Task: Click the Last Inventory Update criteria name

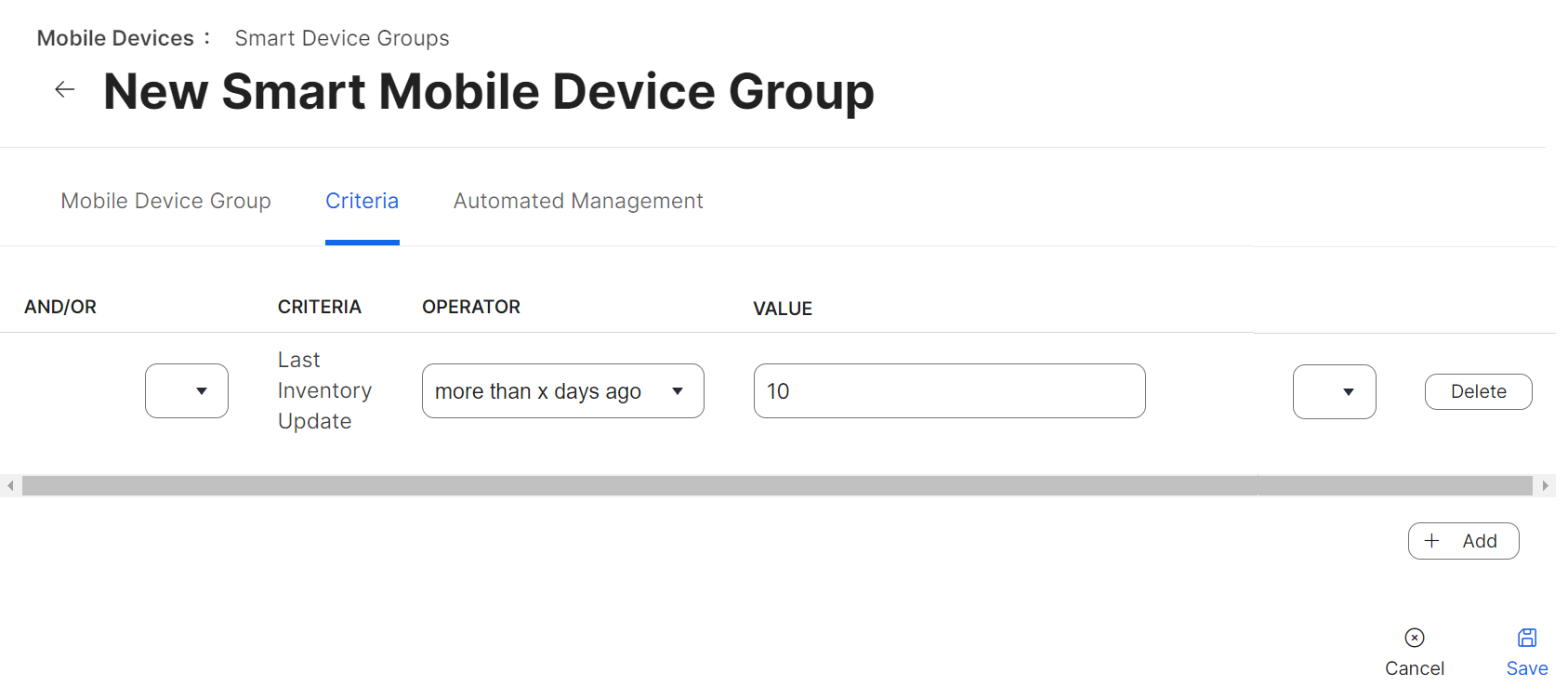Action: (x=323, y=390)
